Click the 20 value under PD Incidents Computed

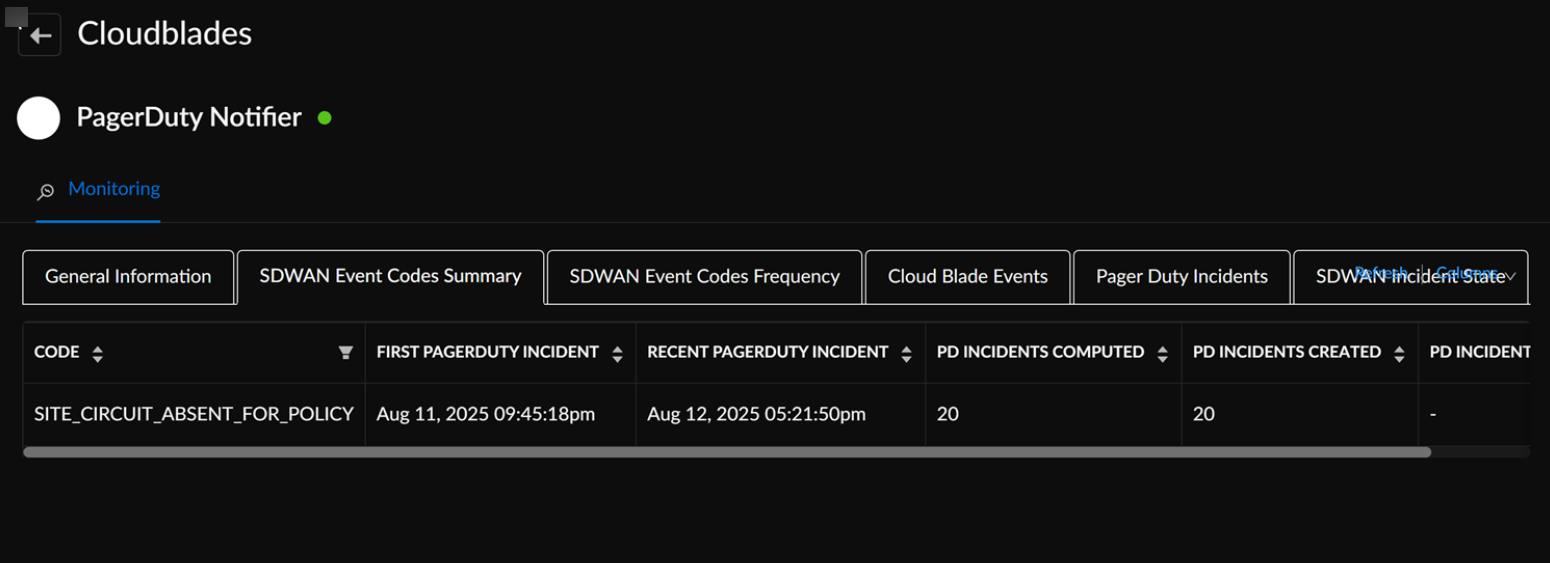tap(948, 414)
